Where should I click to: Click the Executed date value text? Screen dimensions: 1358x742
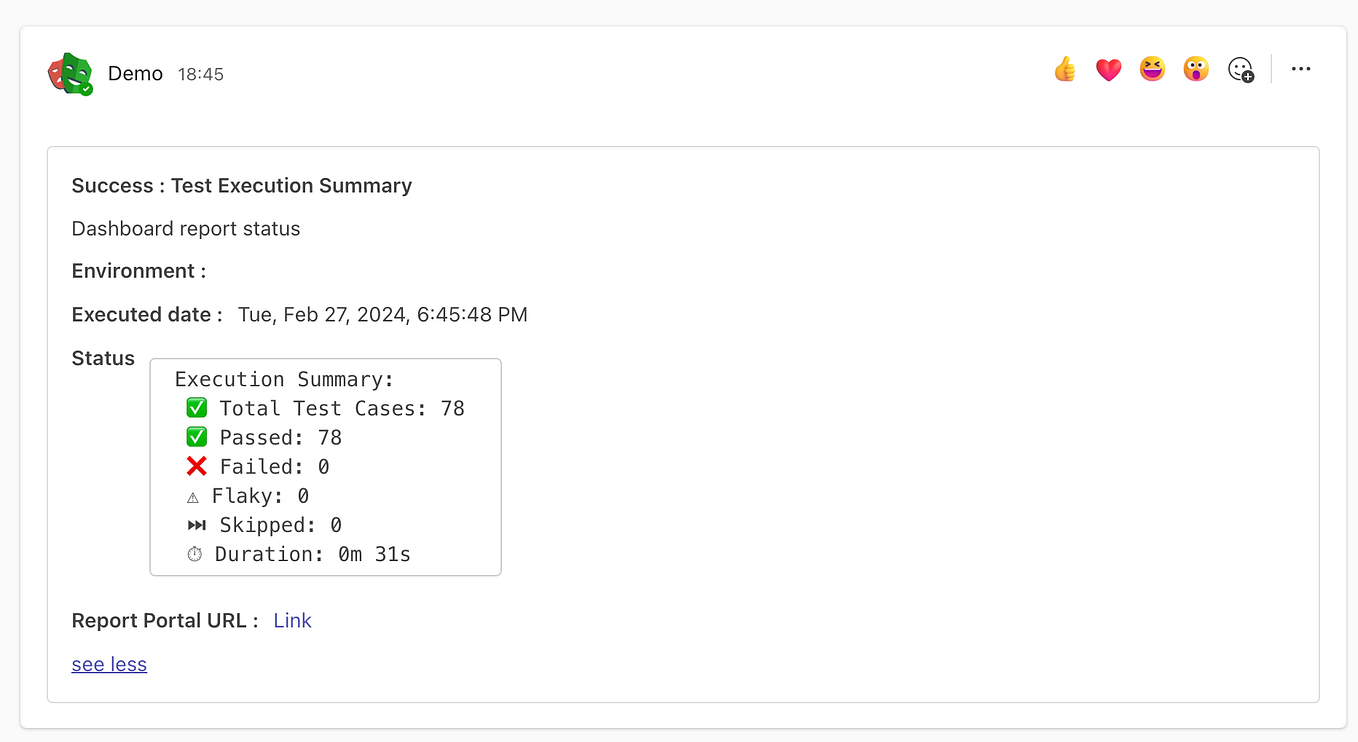383,315
